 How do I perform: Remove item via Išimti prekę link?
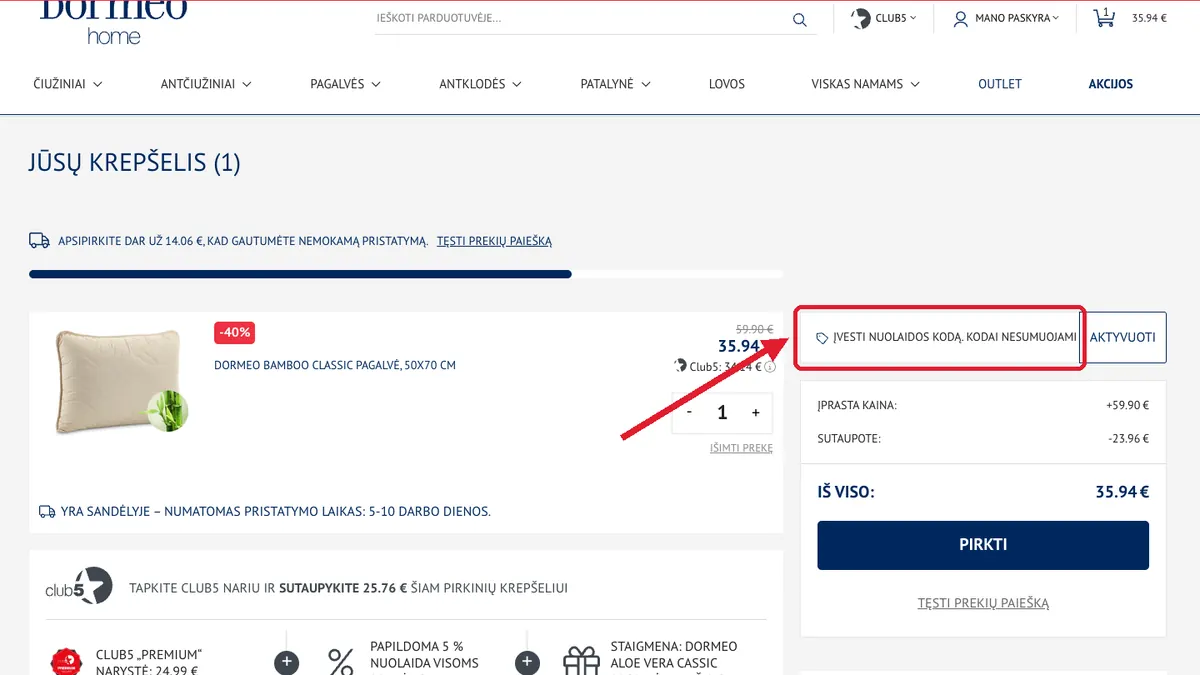(741, 448)
